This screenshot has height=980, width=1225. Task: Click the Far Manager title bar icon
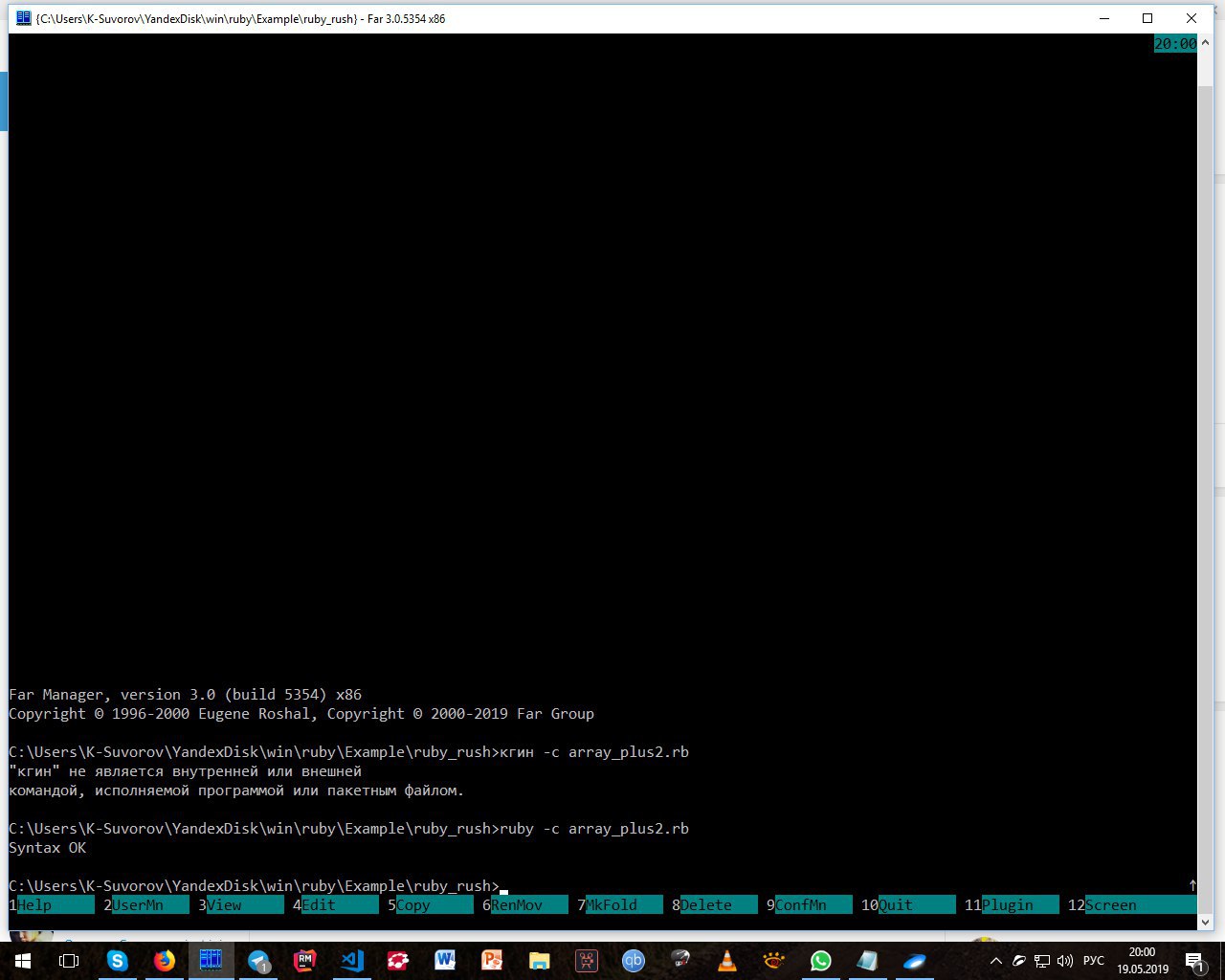[x=23, y=18]
